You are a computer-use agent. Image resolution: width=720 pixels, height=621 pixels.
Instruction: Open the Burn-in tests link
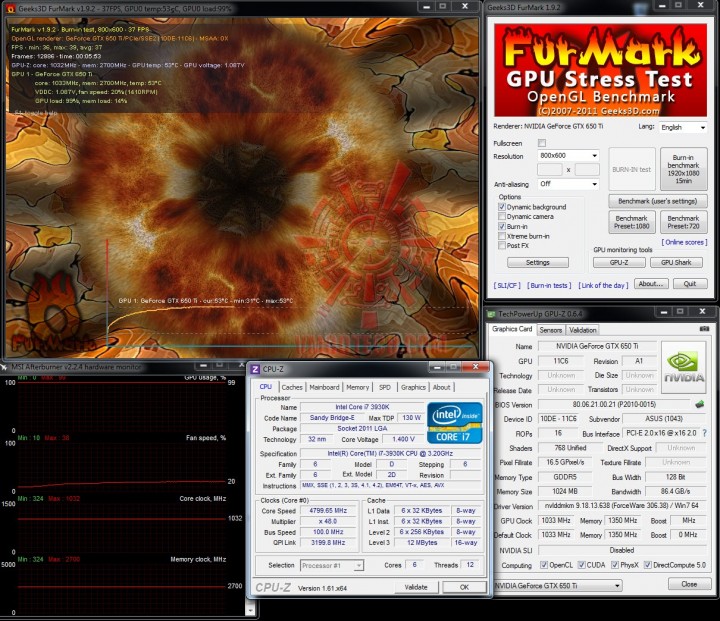[x=549, y=285]
